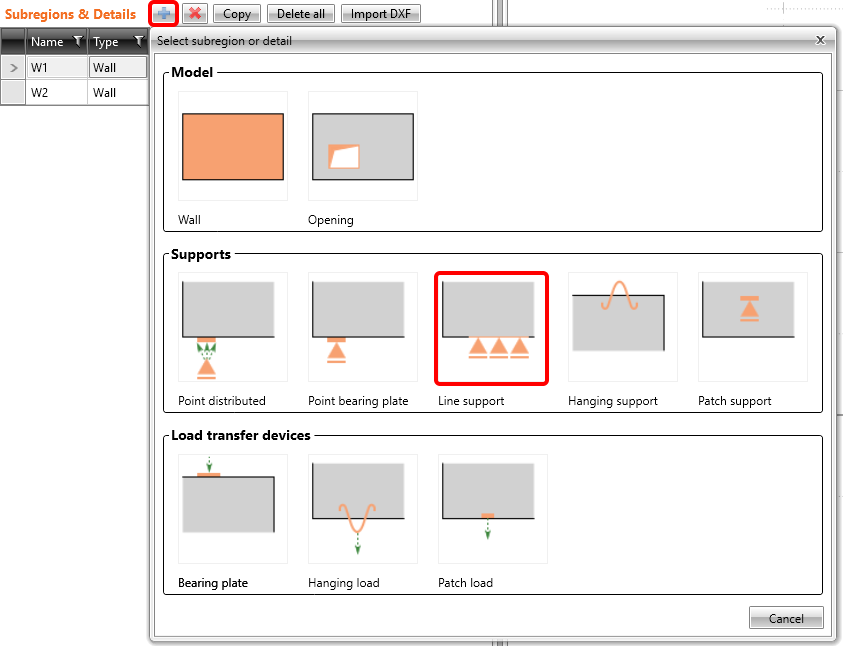The width and height of the screenshot is (843, 646).
Task: Click the add subregion plus button
Action: 163,14
